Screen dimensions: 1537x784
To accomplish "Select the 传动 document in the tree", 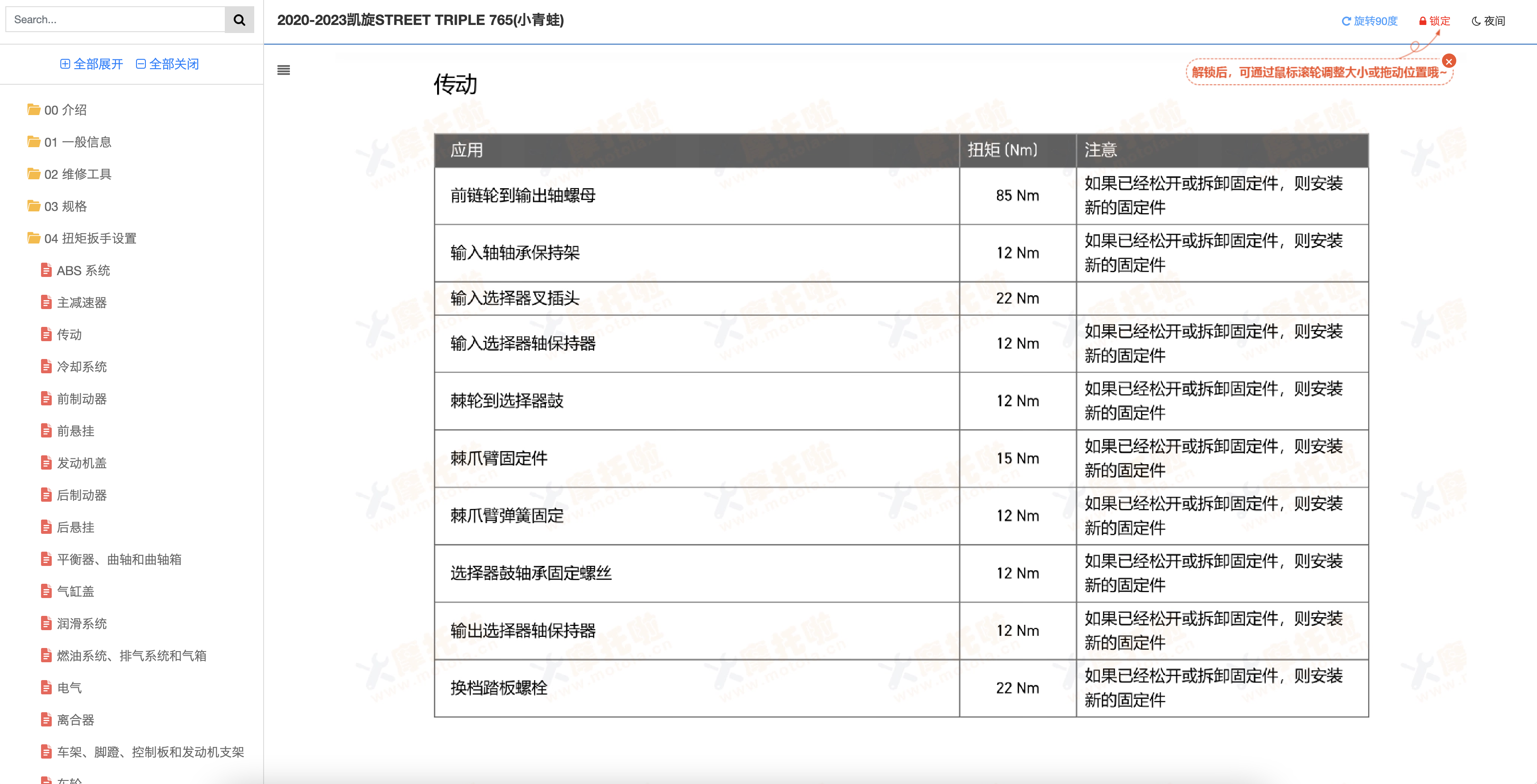I will coord(69,335).
